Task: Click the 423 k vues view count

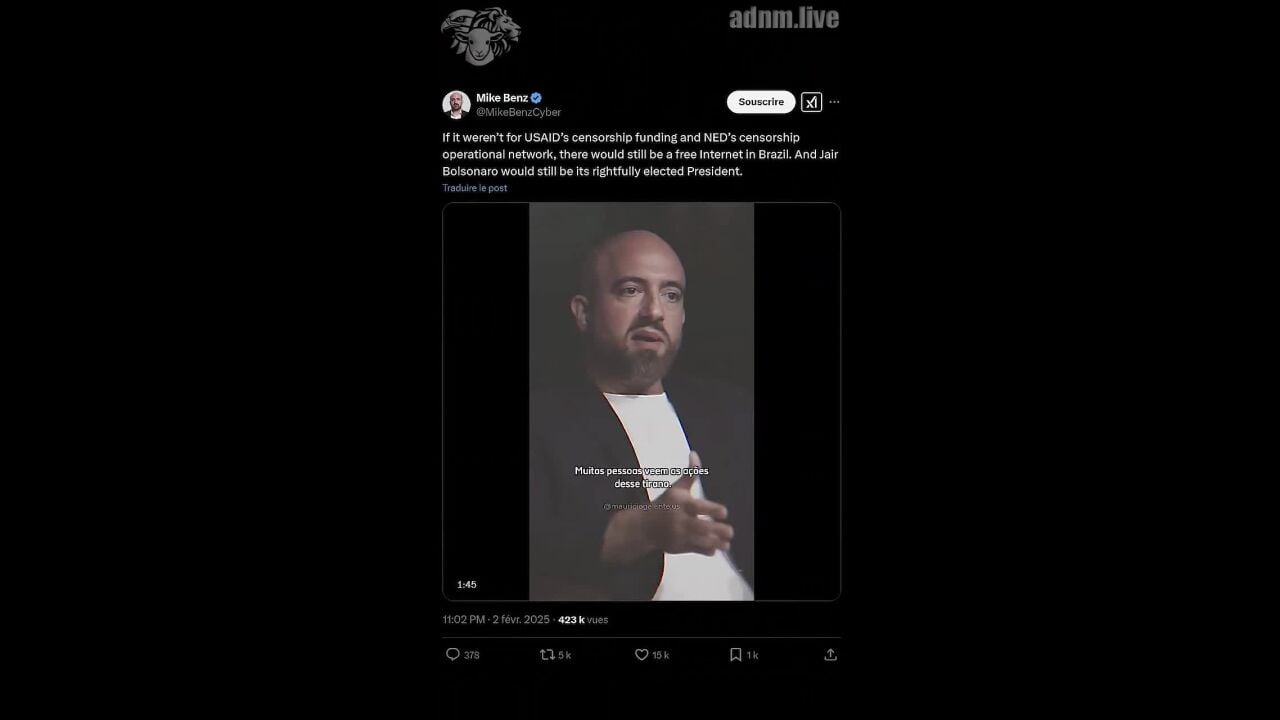Action: pyautogui.click(x=583, y=620)
